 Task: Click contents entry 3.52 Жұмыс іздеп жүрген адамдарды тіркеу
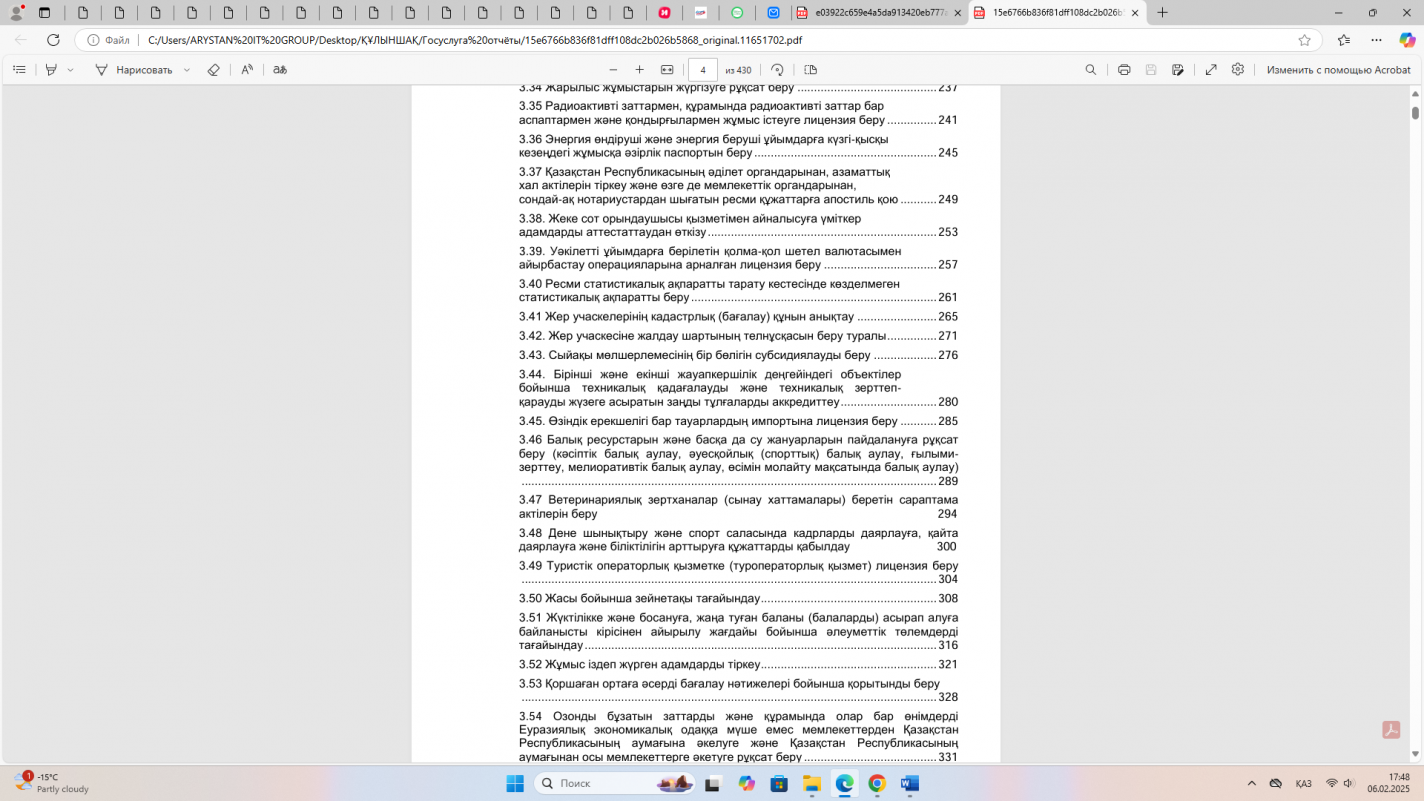pyautogui.click(x=738, y=664)
